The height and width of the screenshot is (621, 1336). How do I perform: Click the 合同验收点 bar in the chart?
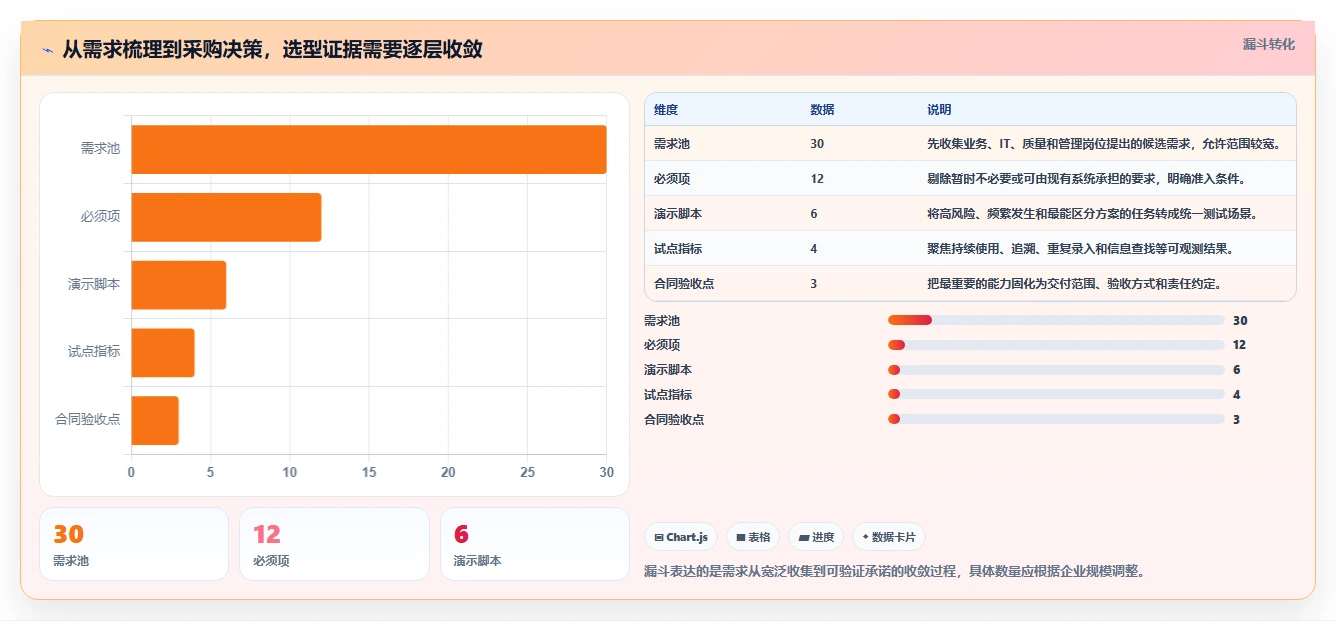point(155,421)
